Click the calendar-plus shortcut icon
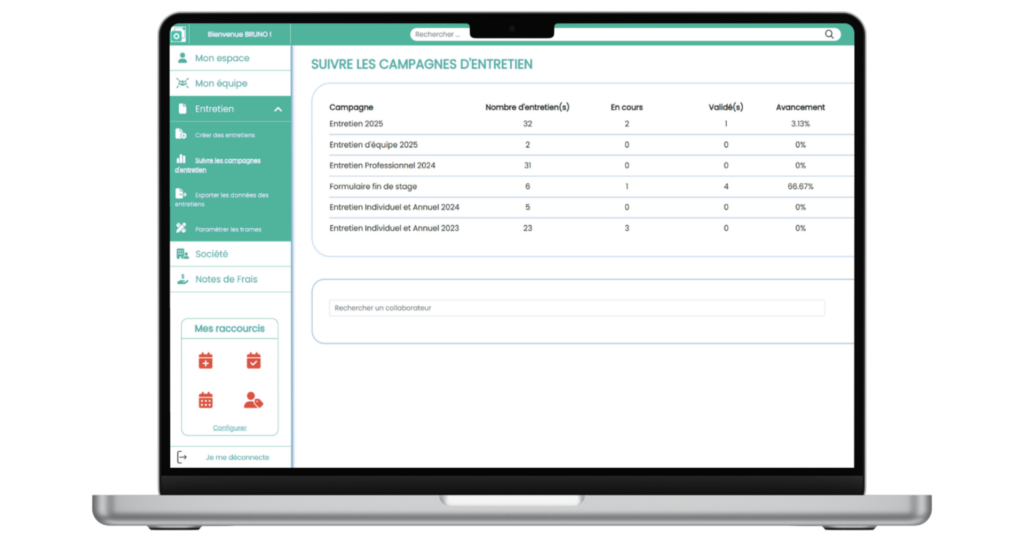The image size is (1024, 536). (x=206, y=361)
